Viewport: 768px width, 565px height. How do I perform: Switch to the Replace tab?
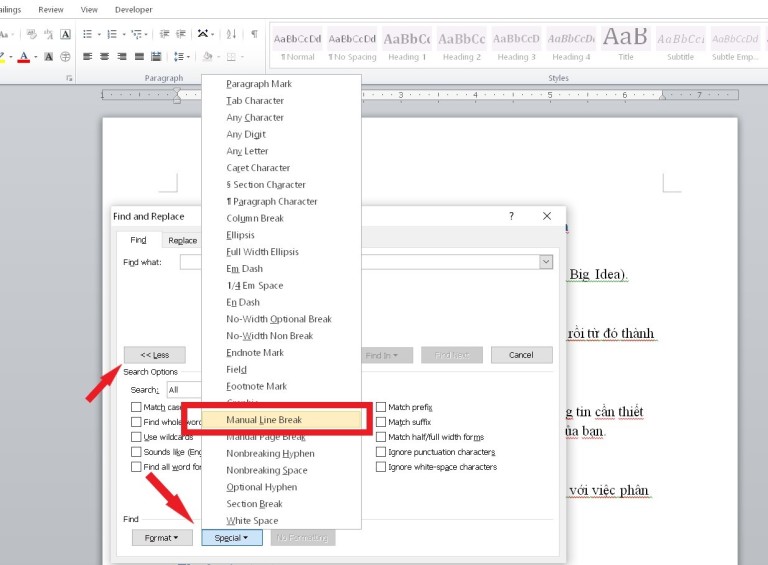coord(183,240)
